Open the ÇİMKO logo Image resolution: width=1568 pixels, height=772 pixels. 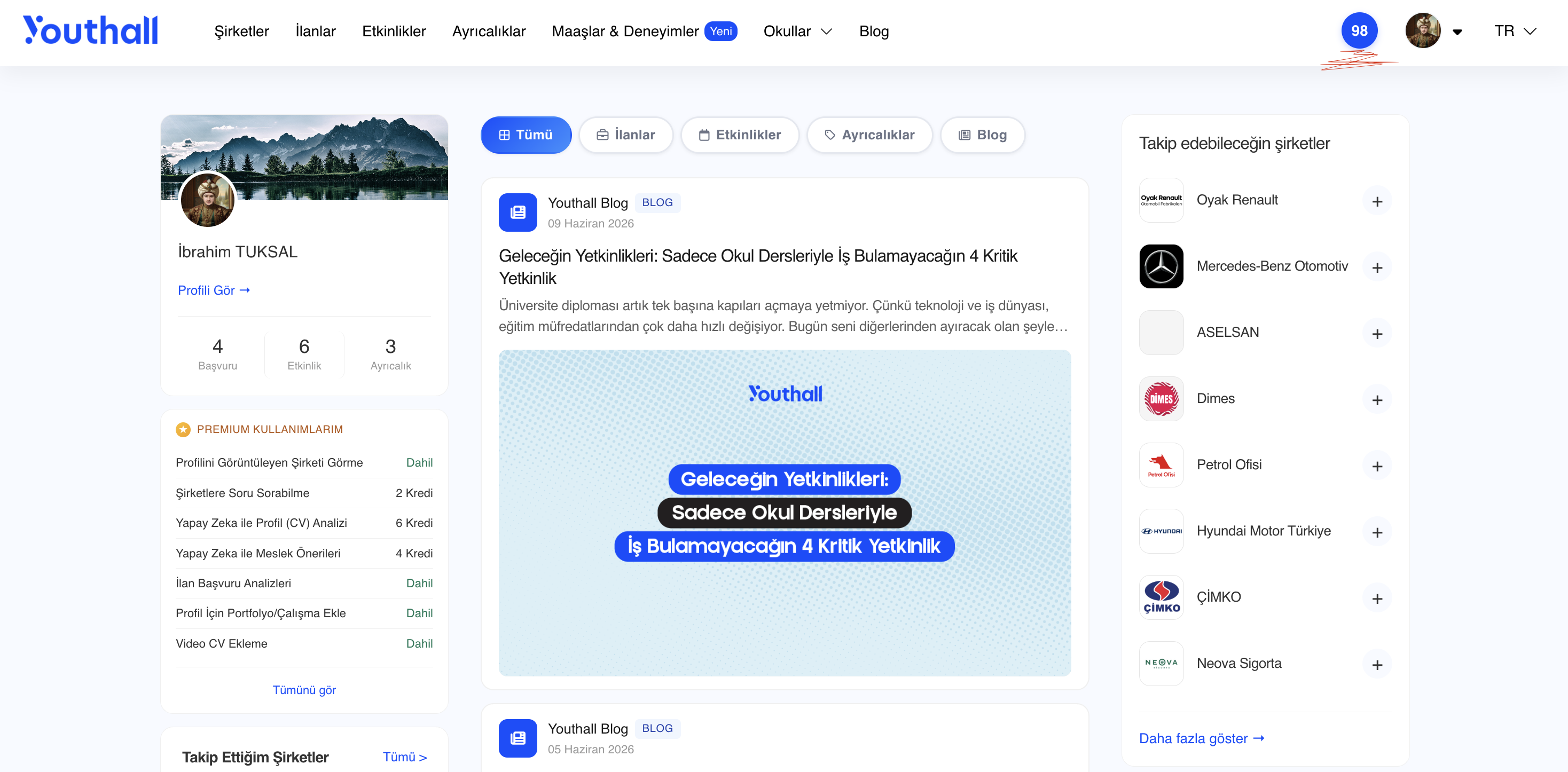(1161, 598)
